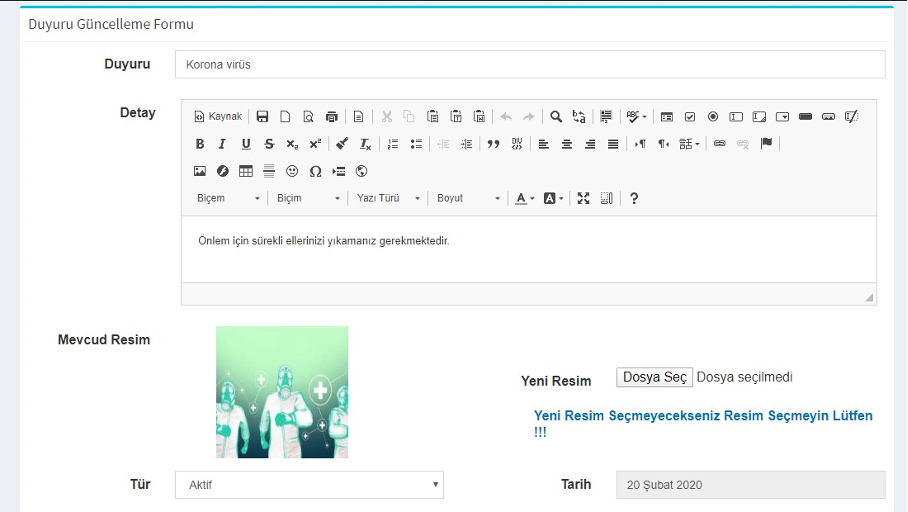This screenshot has width=908, height=512.
Task: Toggle bold formatting
Action: [x=200, y=144]
